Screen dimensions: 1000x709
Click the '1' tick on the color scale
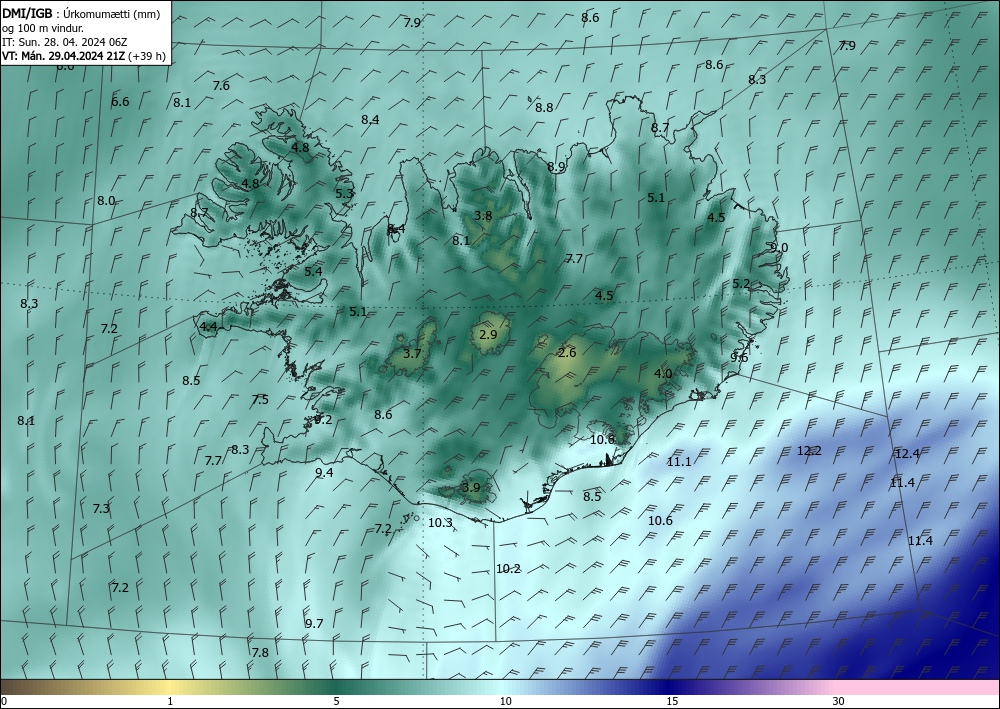[x=170, y=702]
